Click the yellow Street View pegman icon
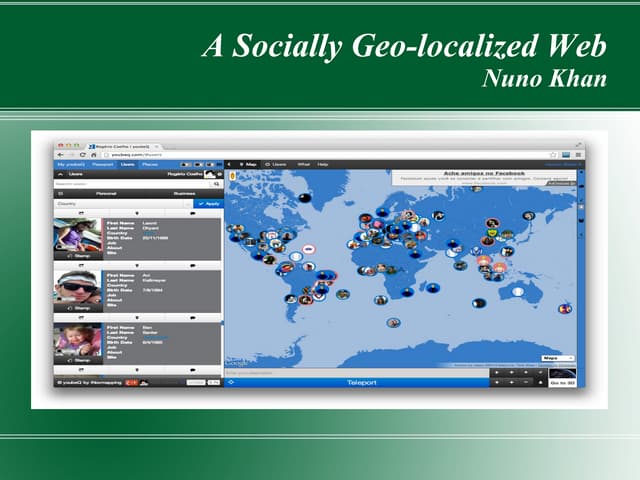This screenshot has width=640, height=480. tap(232, 177)
